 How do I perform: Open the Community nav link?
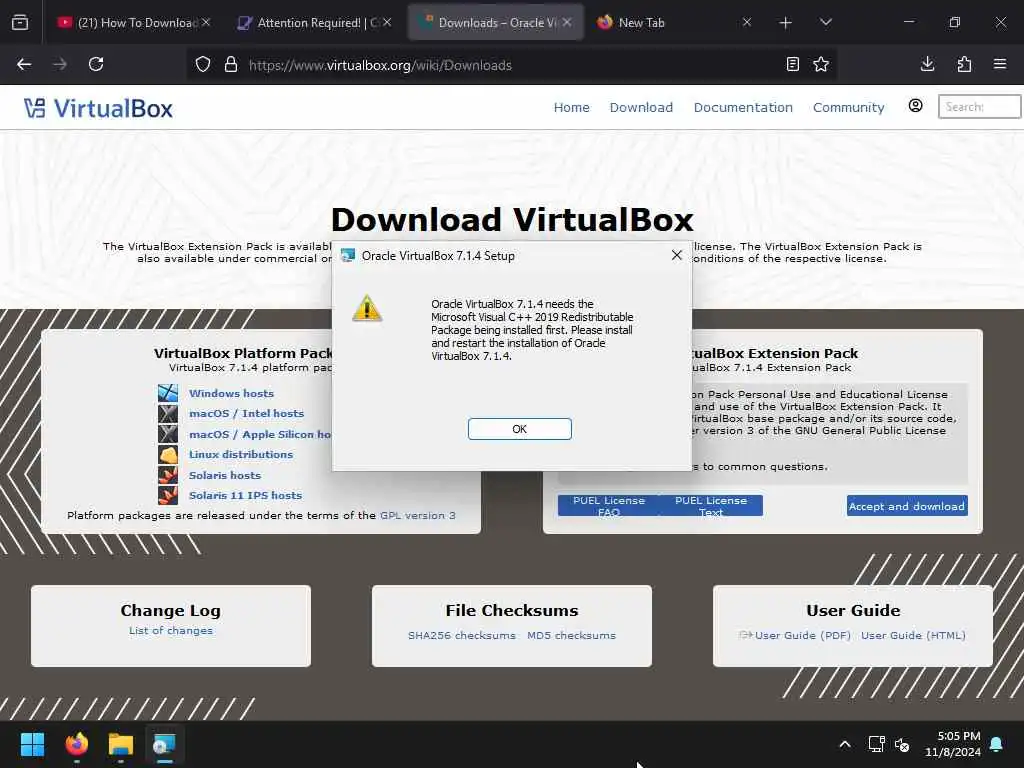click(x=848, y=107)
